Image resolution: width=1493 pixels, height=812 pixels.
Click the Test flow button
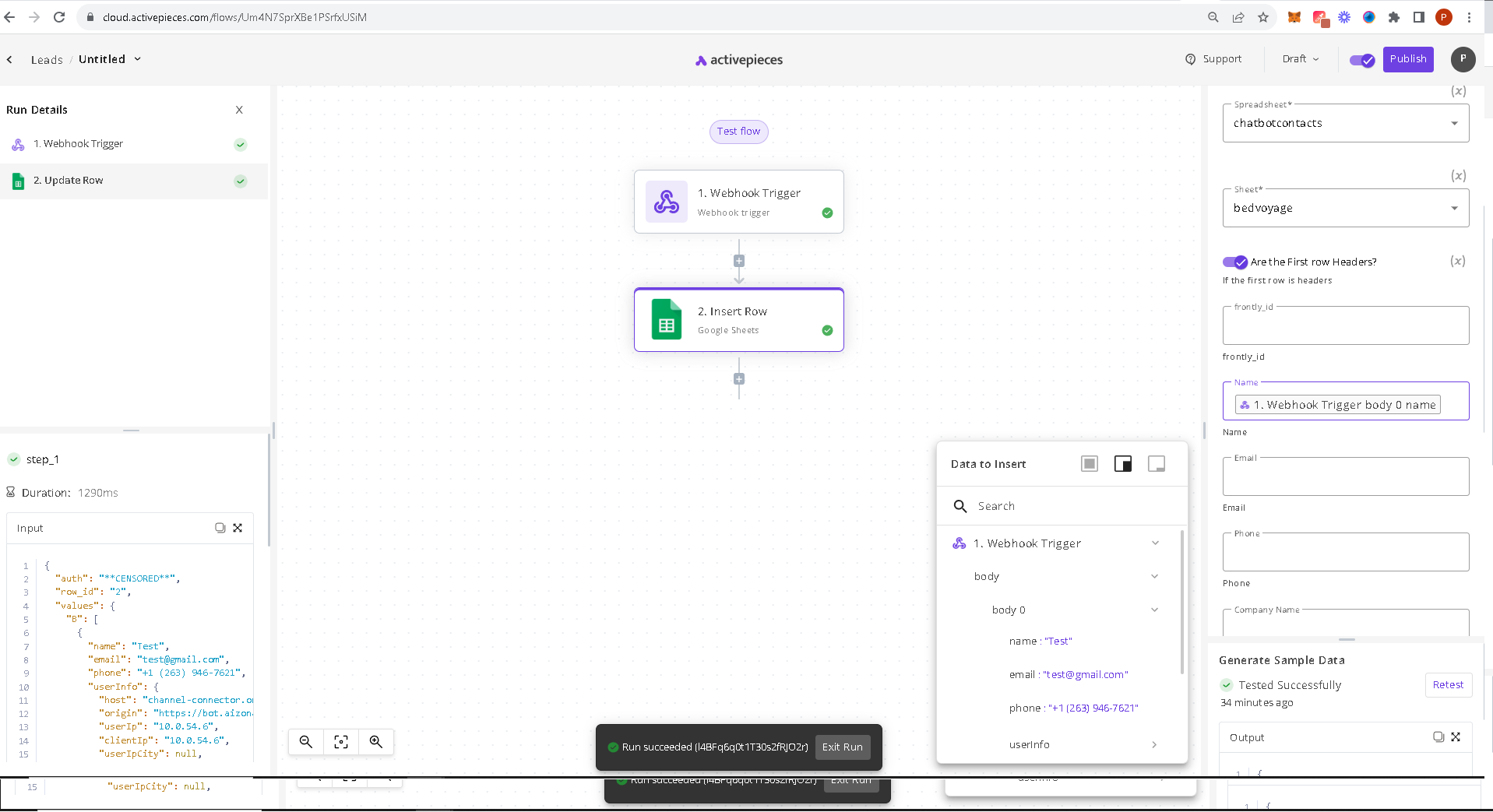pyautogui.click(x=739, y=132)
